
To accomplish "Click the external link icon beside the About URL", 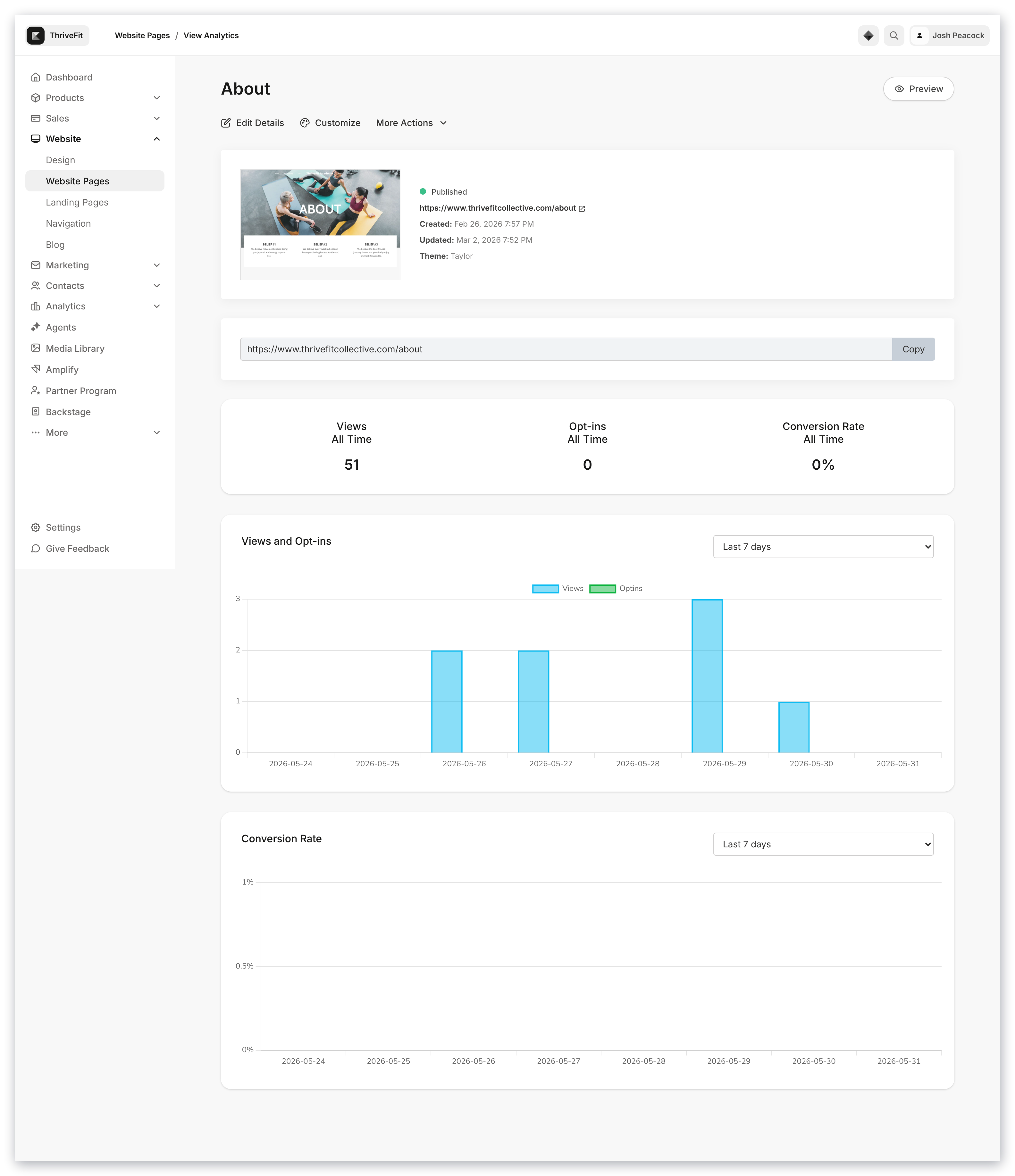I will pos(582,208).
